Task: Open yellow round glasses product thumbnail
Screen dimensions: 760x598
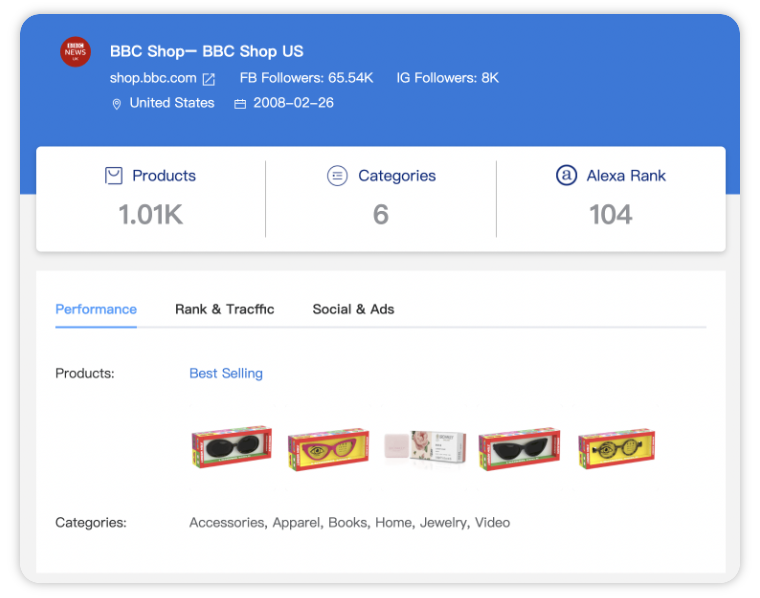Action: 616,448
